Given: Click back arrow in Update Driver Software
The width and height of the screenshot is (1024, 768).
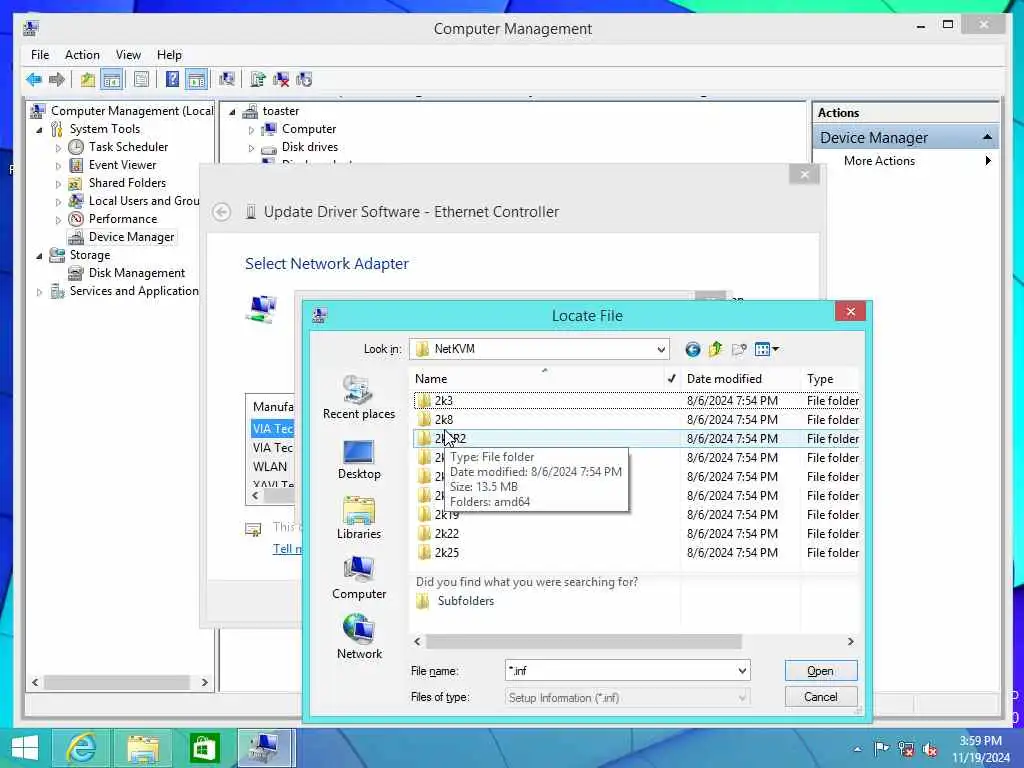Looking at the screenshot, I should click(x=221, y=212).
